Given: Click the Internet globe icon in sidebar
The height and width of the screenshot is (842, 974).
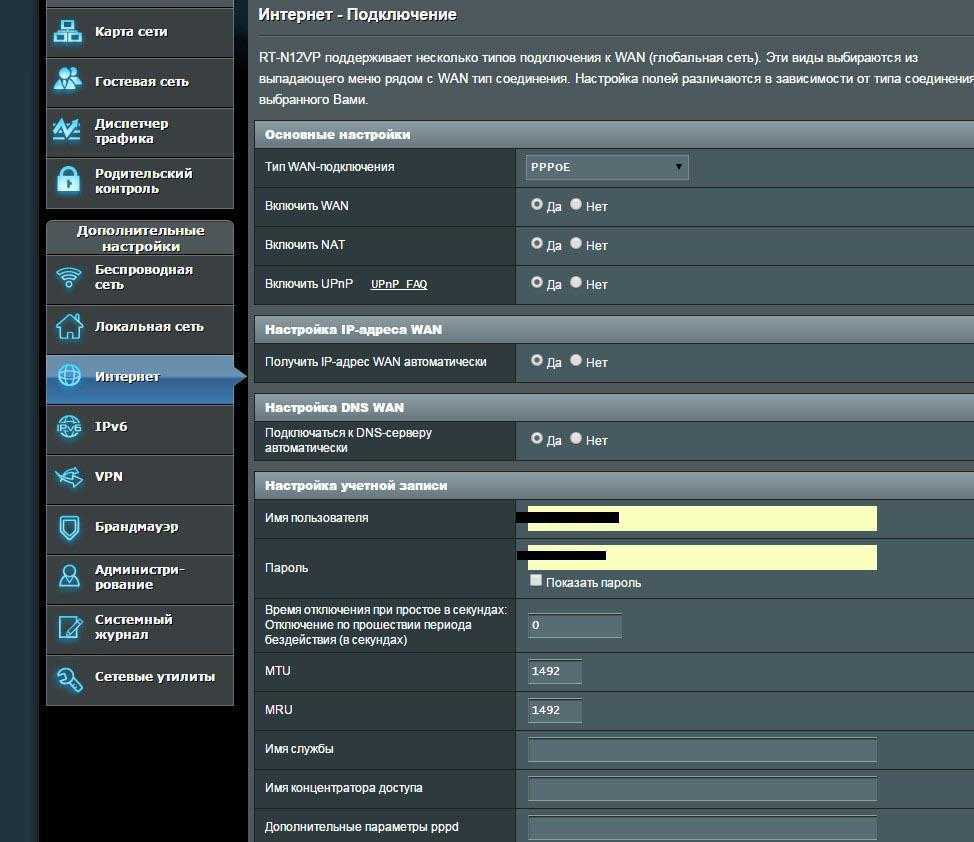Looking at the screenshot, I should point(69,375).
